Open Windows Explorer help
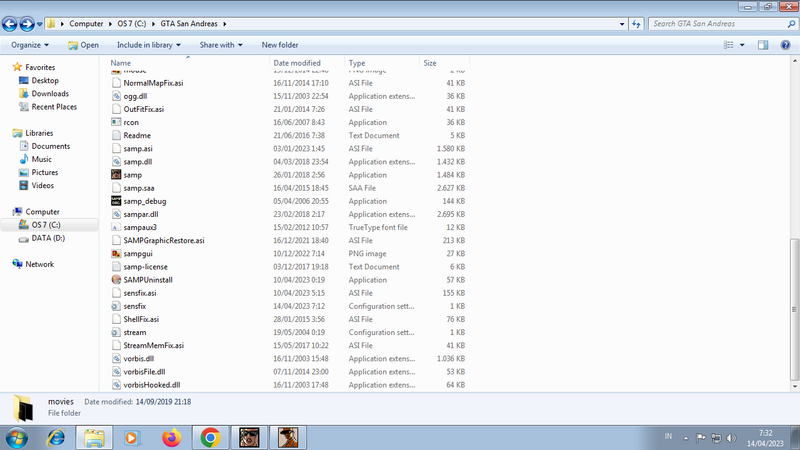800x450 pixels. pos(785,45)
